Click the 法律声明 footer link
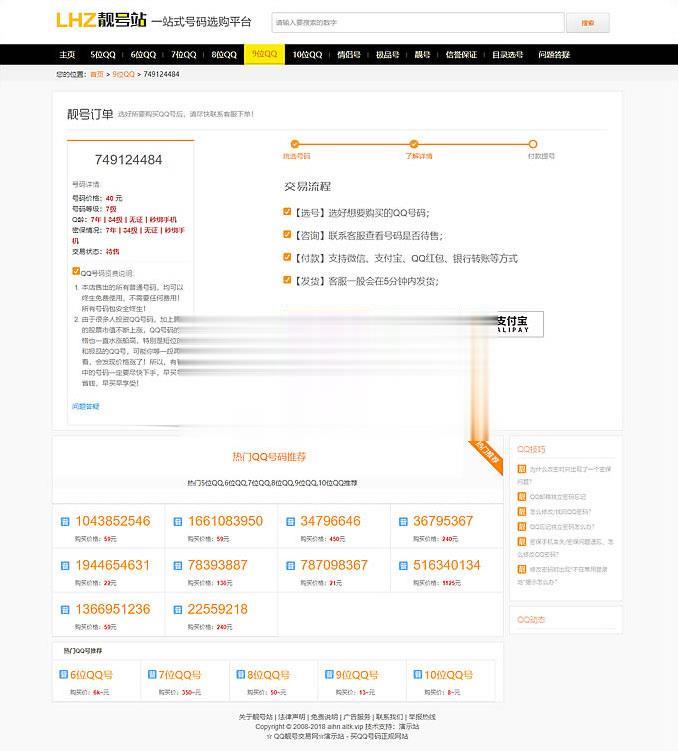Image resolution: width=678 pixels, height=751 pixels. [x=291, y=717]
